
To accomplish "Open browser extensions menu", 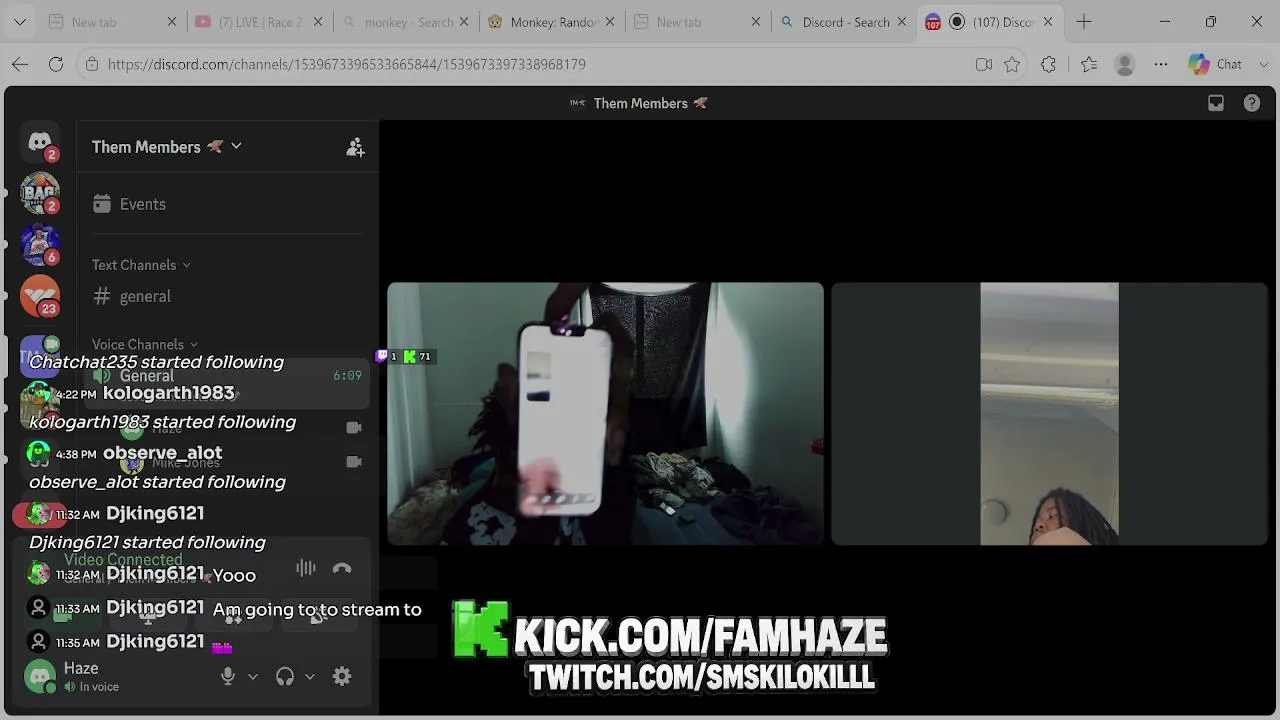I will click(1048, 64).
